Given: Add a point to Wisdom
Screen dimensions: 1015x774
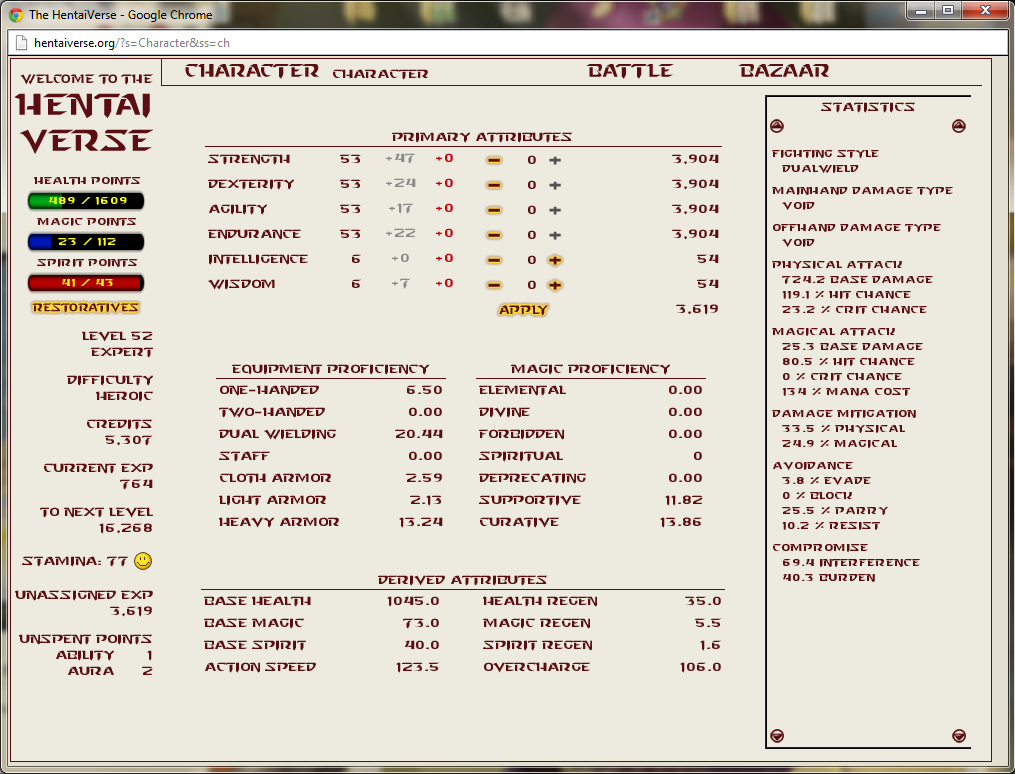Looking at the screenshot, I should tap(555, 285).
